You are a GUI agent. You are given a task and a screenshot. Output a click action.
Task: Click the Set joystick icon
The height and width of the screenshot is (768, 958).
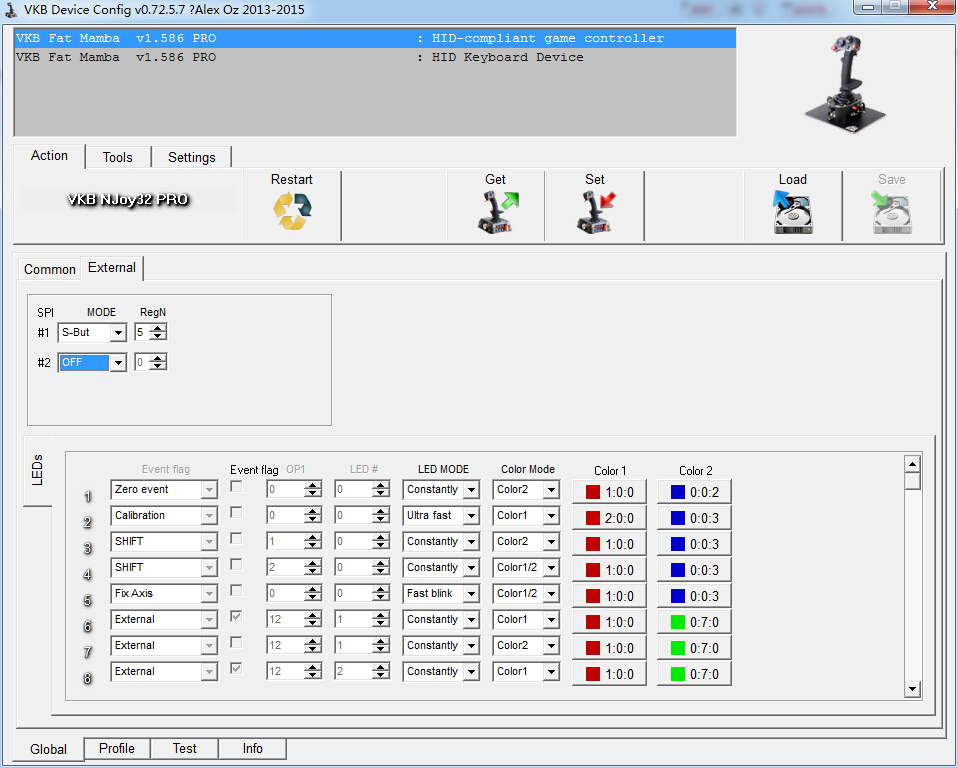point(596,212)
